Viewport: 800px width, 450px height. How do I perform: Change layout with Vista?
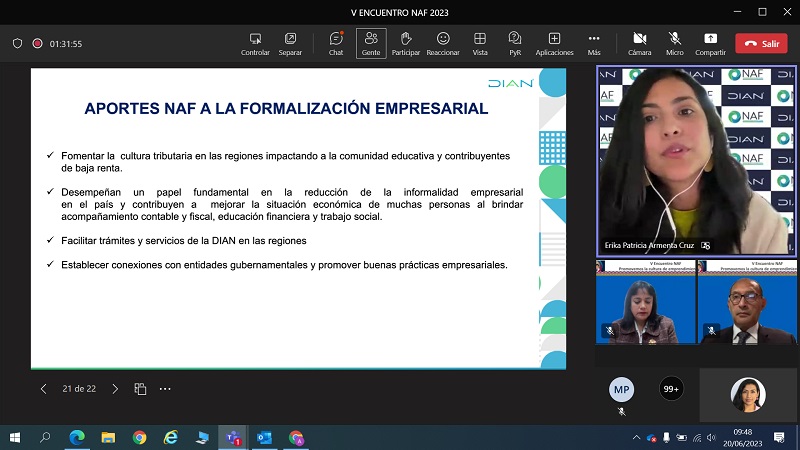click(480, 44)
